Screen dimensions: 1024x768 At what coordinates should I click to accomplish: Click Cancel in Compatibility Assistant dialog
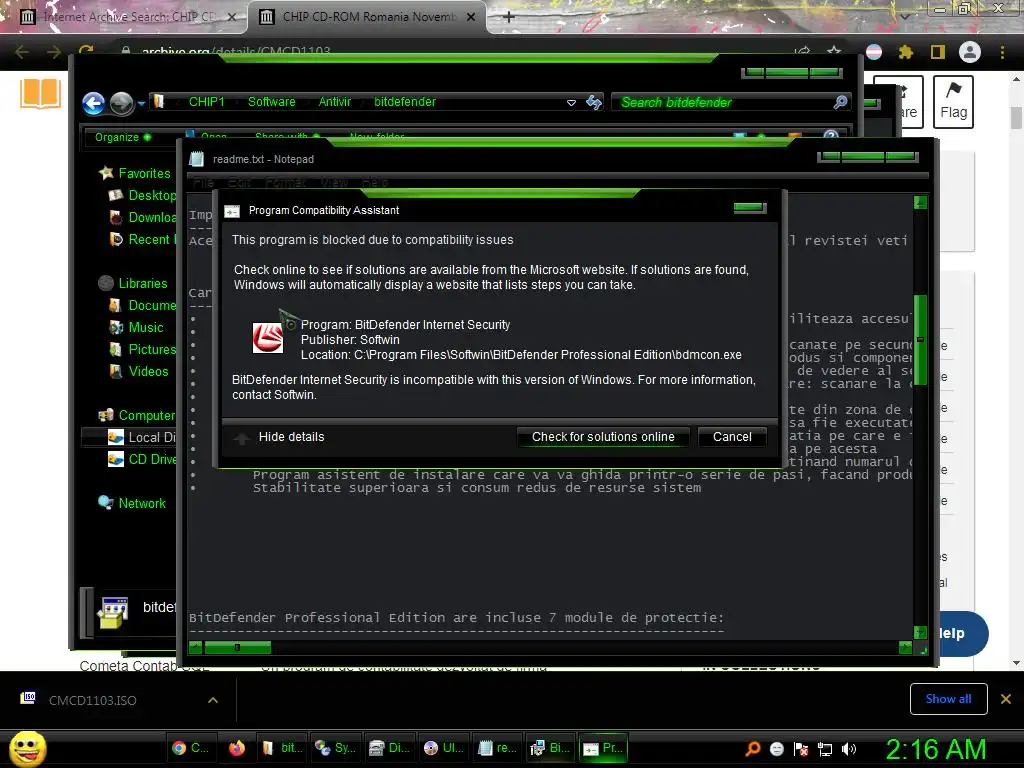(732, 437)
